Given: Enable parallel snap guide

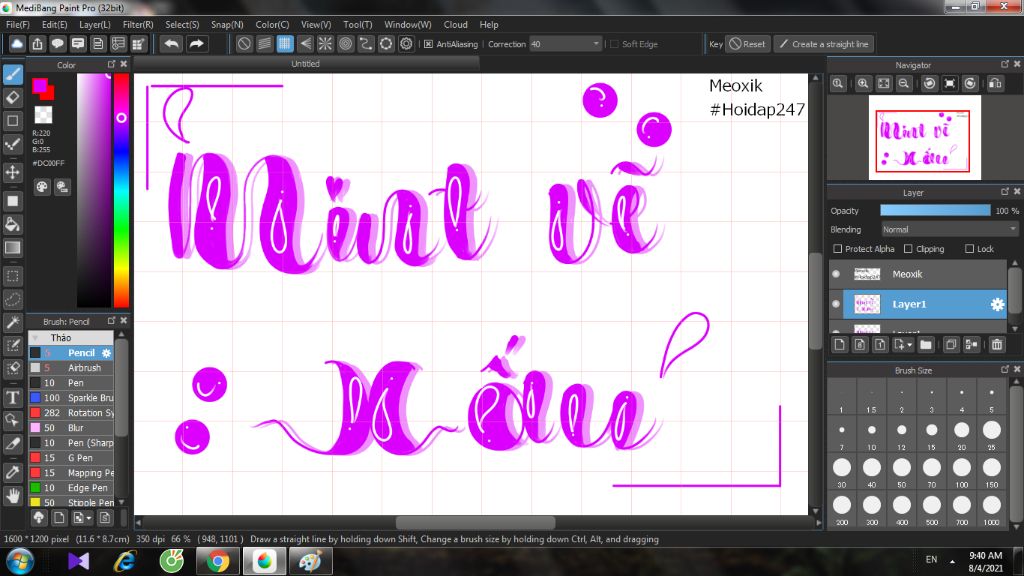Looking at the screenshot, I should coord(264,44).
